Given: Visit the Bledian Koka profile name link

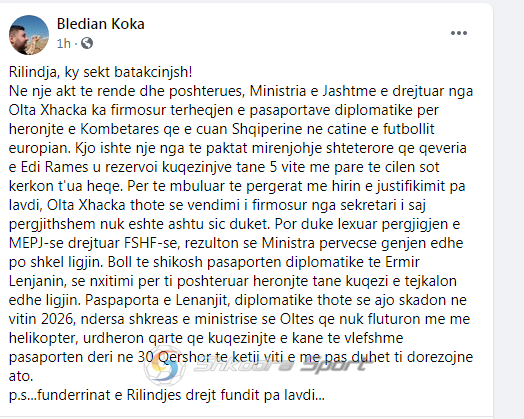Looking at the screenshot, I should point(101,24).
